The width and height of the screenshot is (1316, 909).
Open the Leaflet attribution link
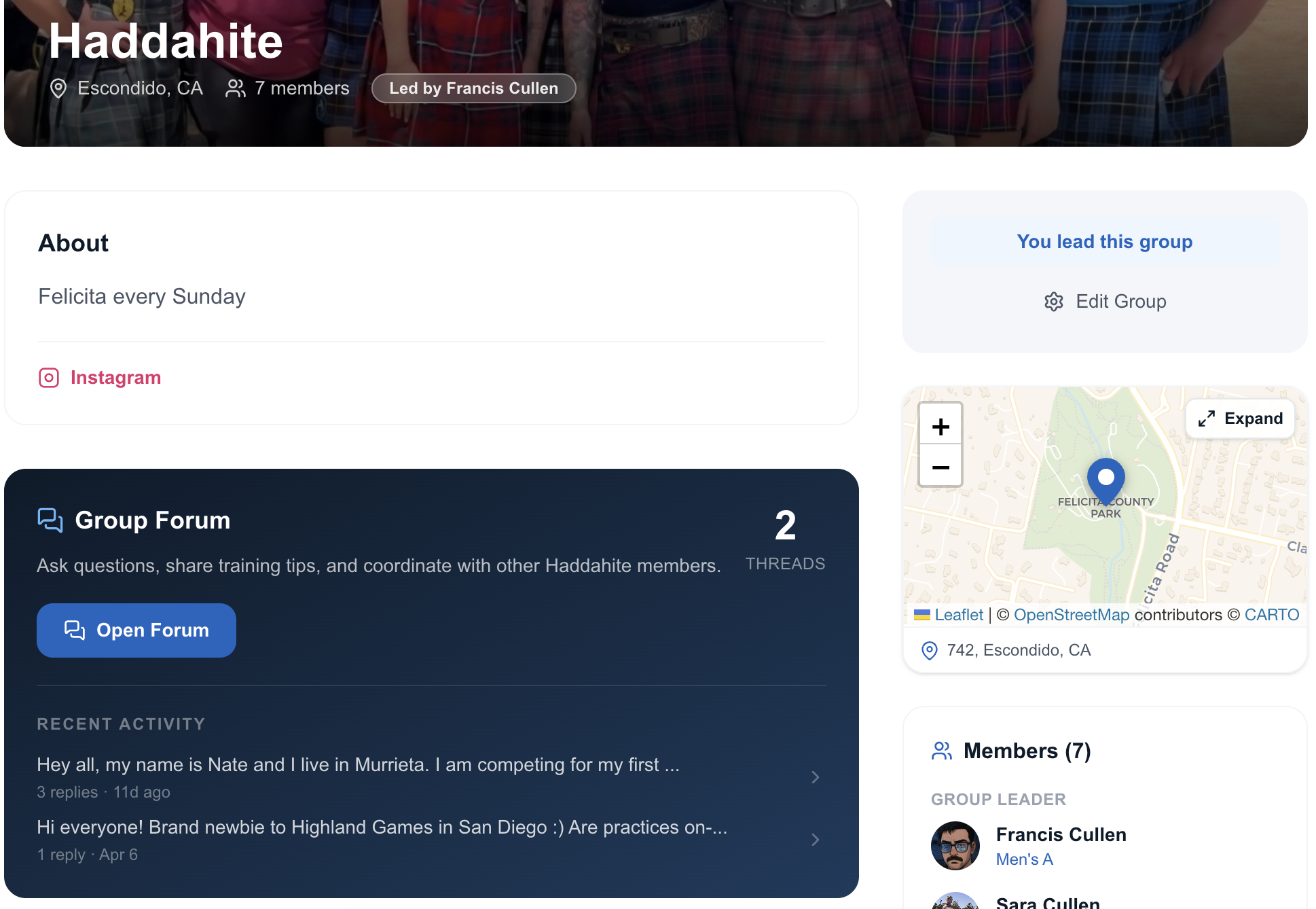pos(959,615)
